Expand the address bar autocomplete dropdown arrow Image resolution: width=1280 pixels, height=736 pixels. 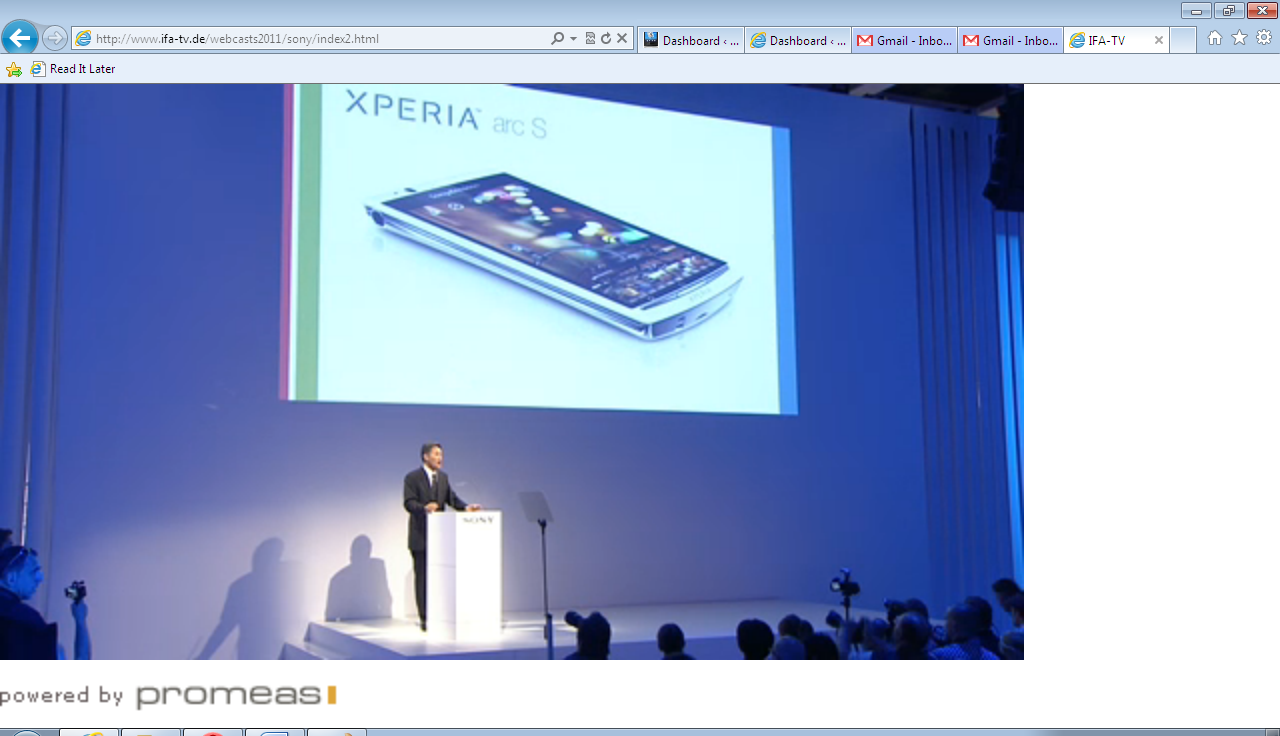pos(574,39)
